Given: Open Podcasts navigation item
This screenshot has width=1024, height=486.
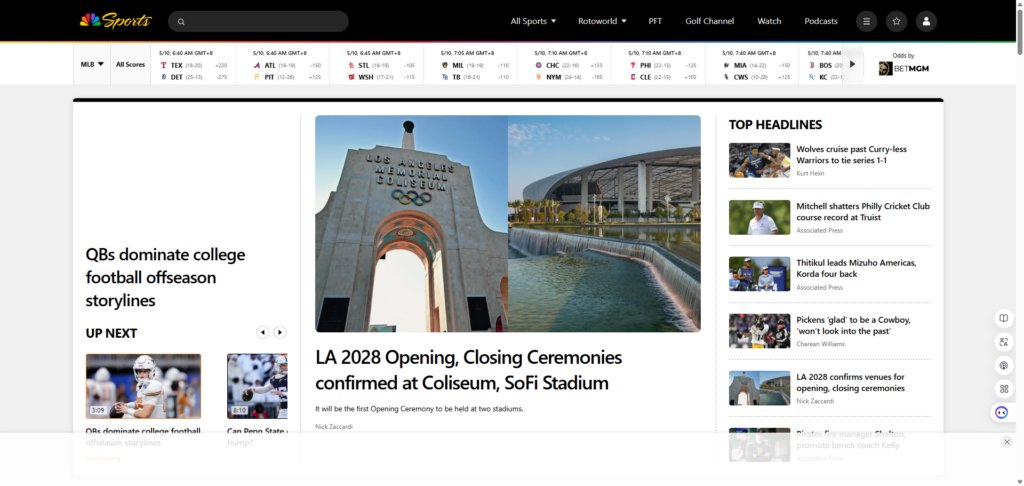Looking at the screenshot, I should (x=821, y=21).
